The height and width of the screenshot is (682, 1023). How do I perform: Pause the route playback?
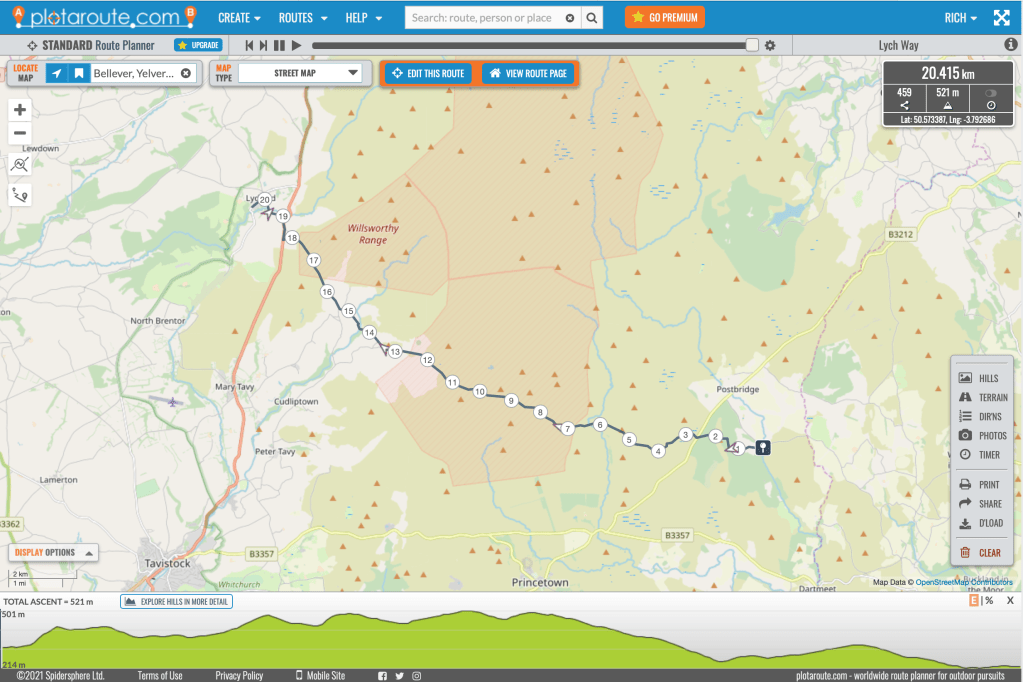click(x=280, y=45)
